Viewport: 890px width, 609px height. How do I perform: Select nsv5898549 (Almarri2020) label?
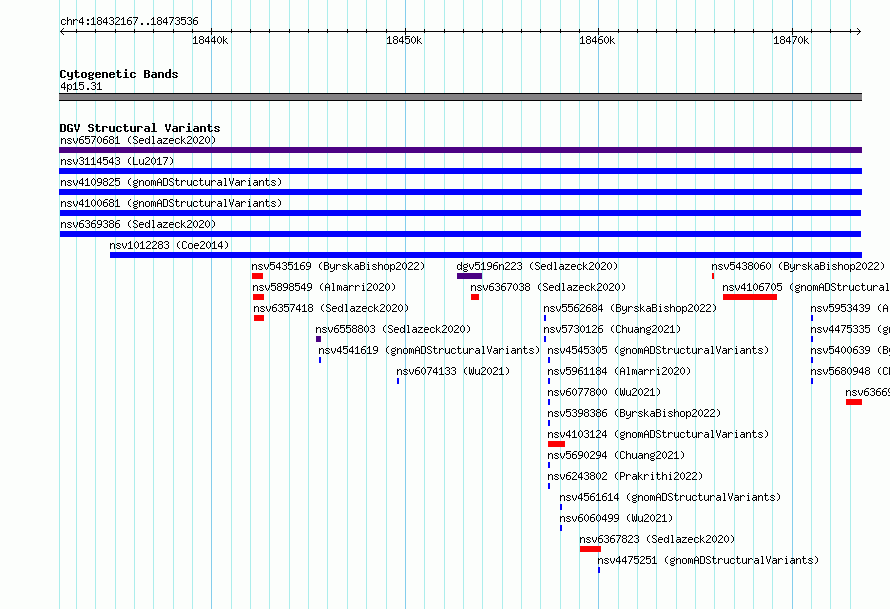click(x=324, y=287)
